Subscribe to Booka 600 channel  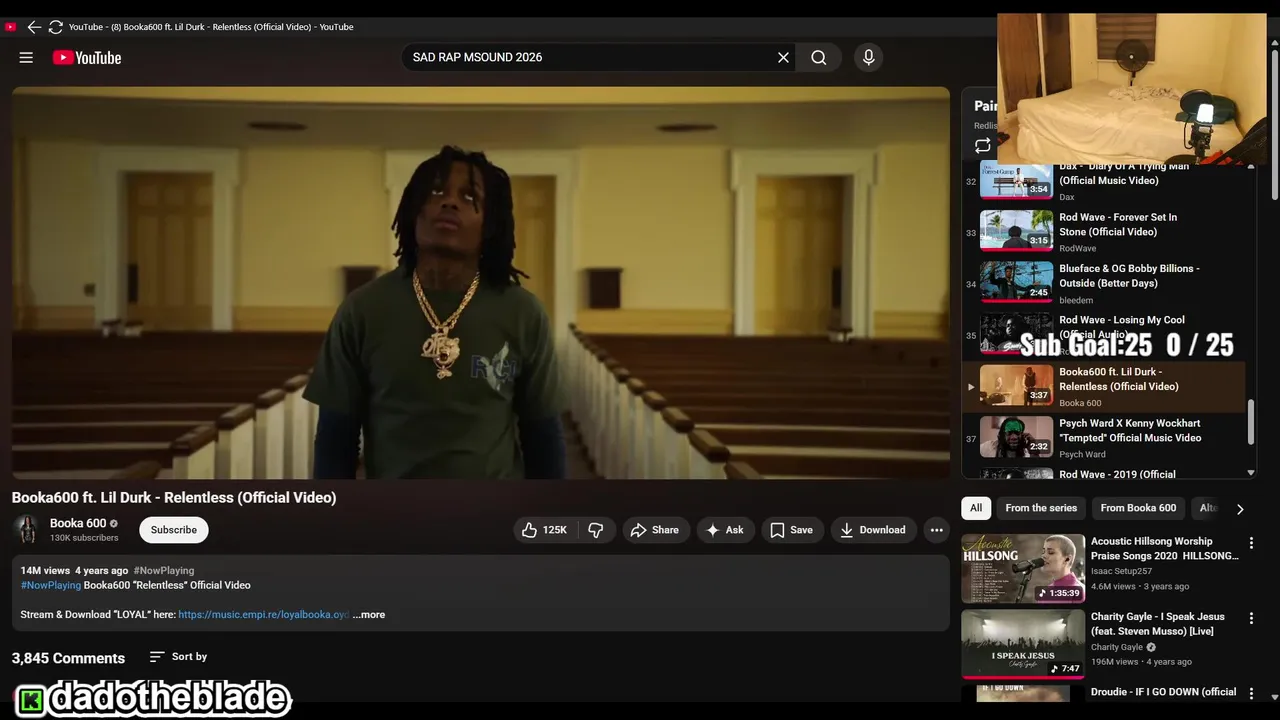(x=174, y=530)
